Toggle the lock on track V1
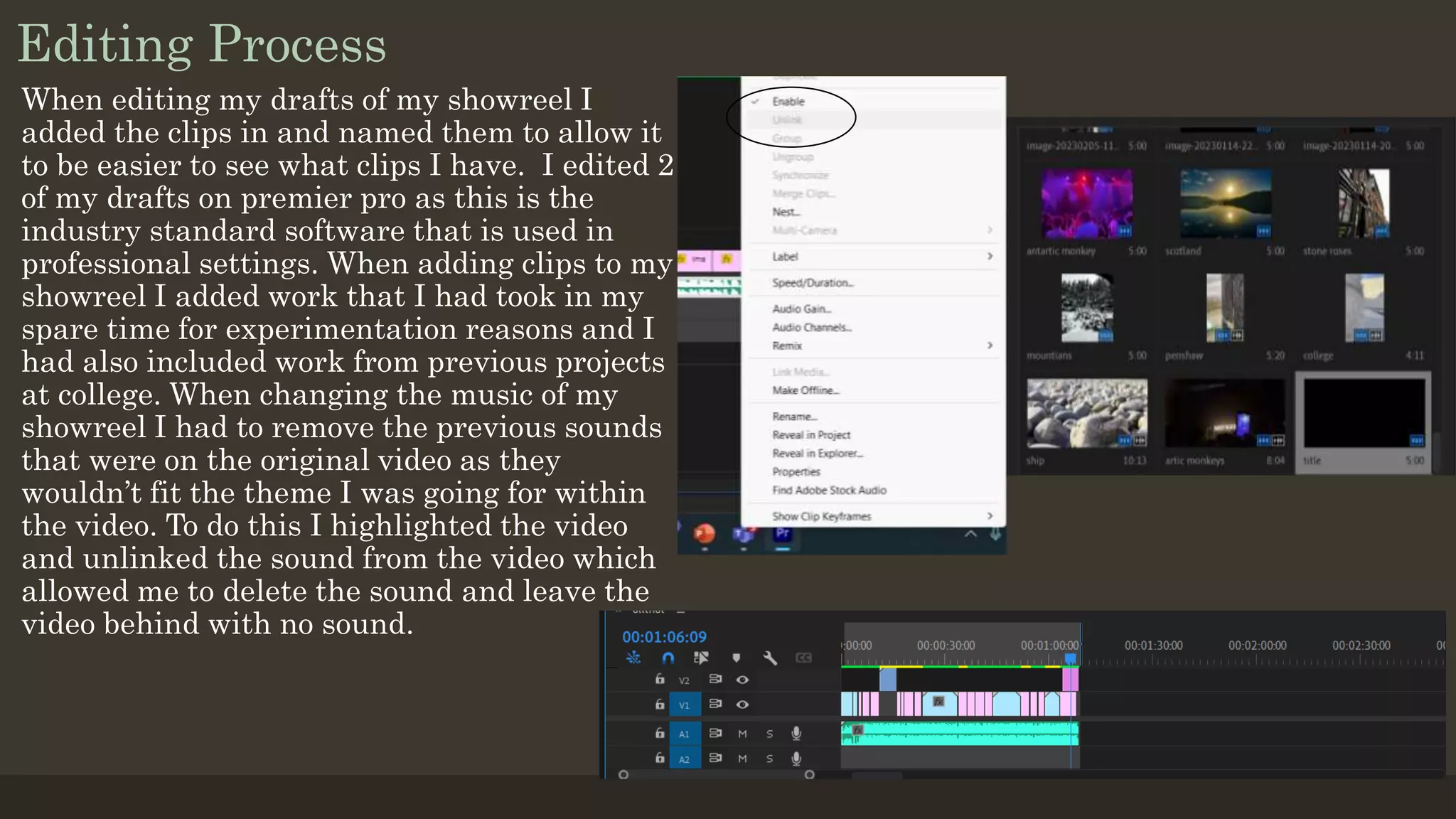 click(660, 705)
